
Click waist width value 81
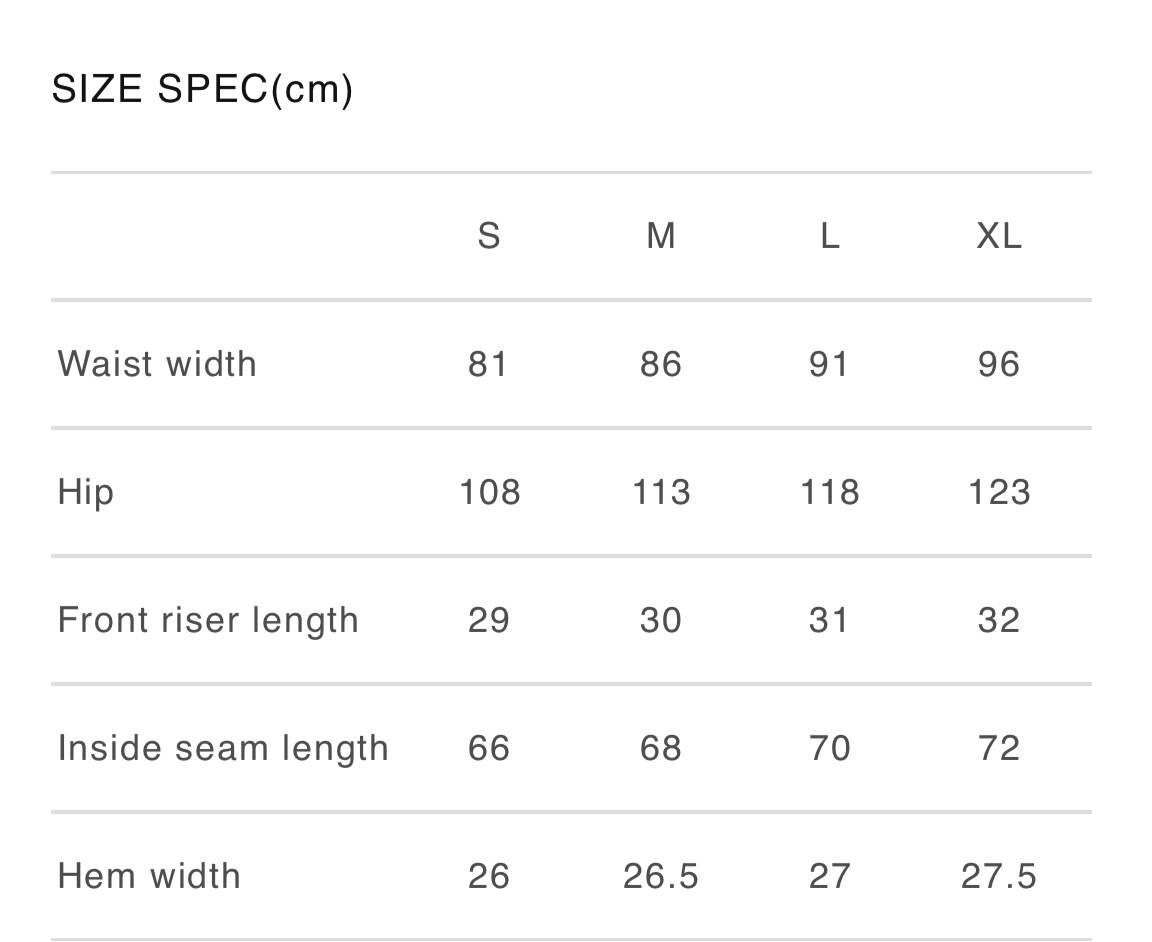tap(489, 364)
